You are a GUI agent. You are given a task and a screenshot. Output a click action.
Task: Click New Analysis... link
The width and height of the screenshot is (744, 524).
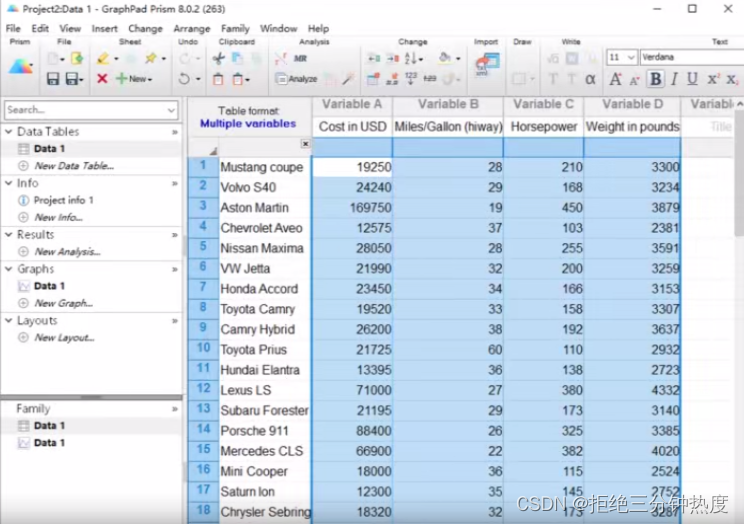(x=67, y=252)
